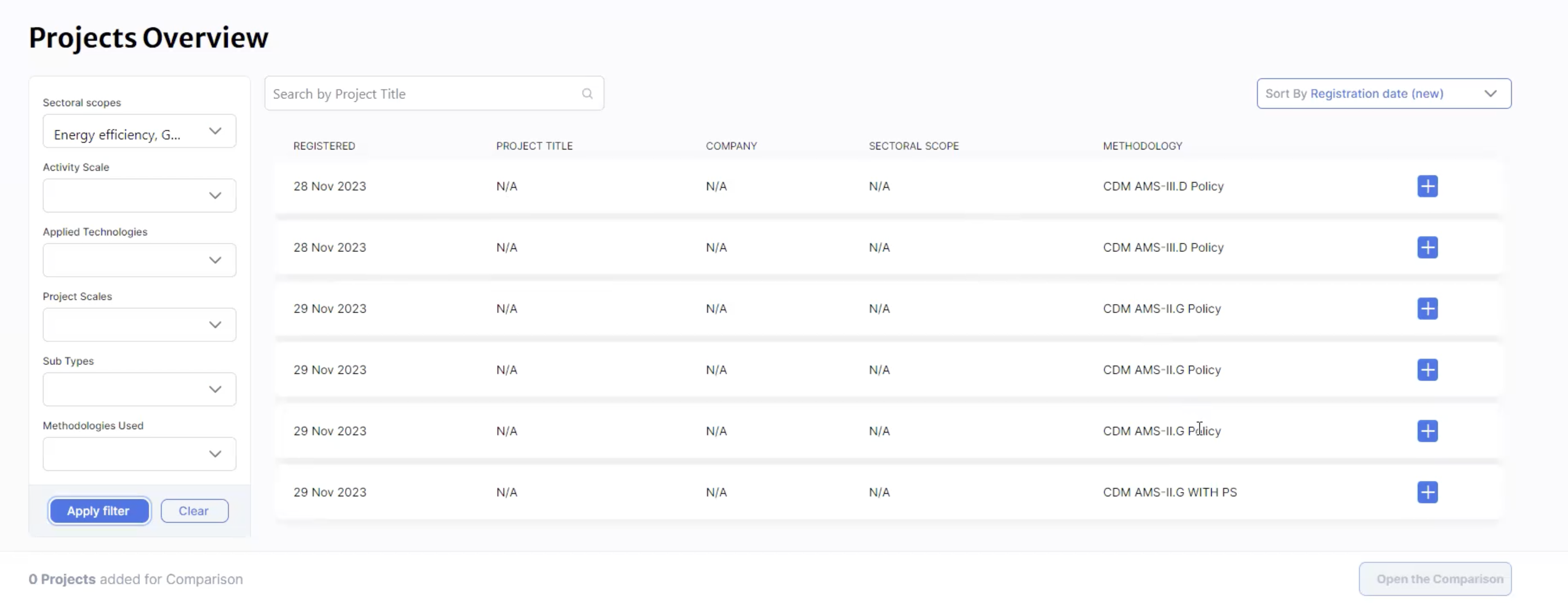The image size is (1568, 603).
Task: Click the Apply filter button
Action: coord(99,511)
